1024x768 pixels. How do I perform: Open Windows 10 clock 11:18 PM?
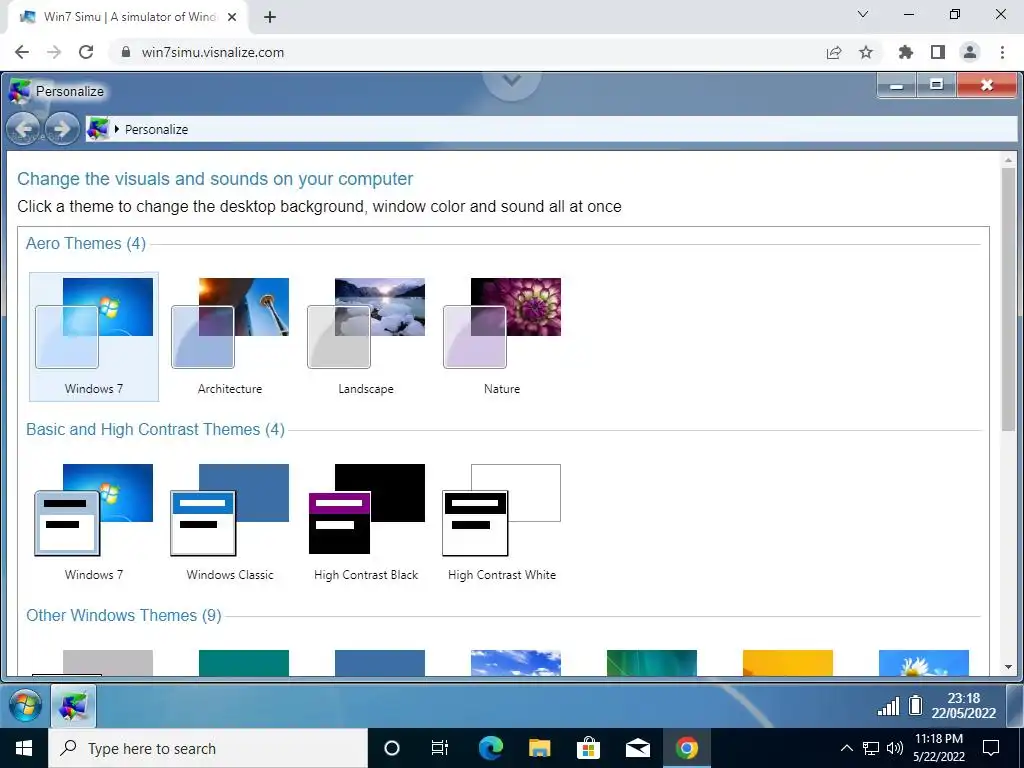coord(939,748)
